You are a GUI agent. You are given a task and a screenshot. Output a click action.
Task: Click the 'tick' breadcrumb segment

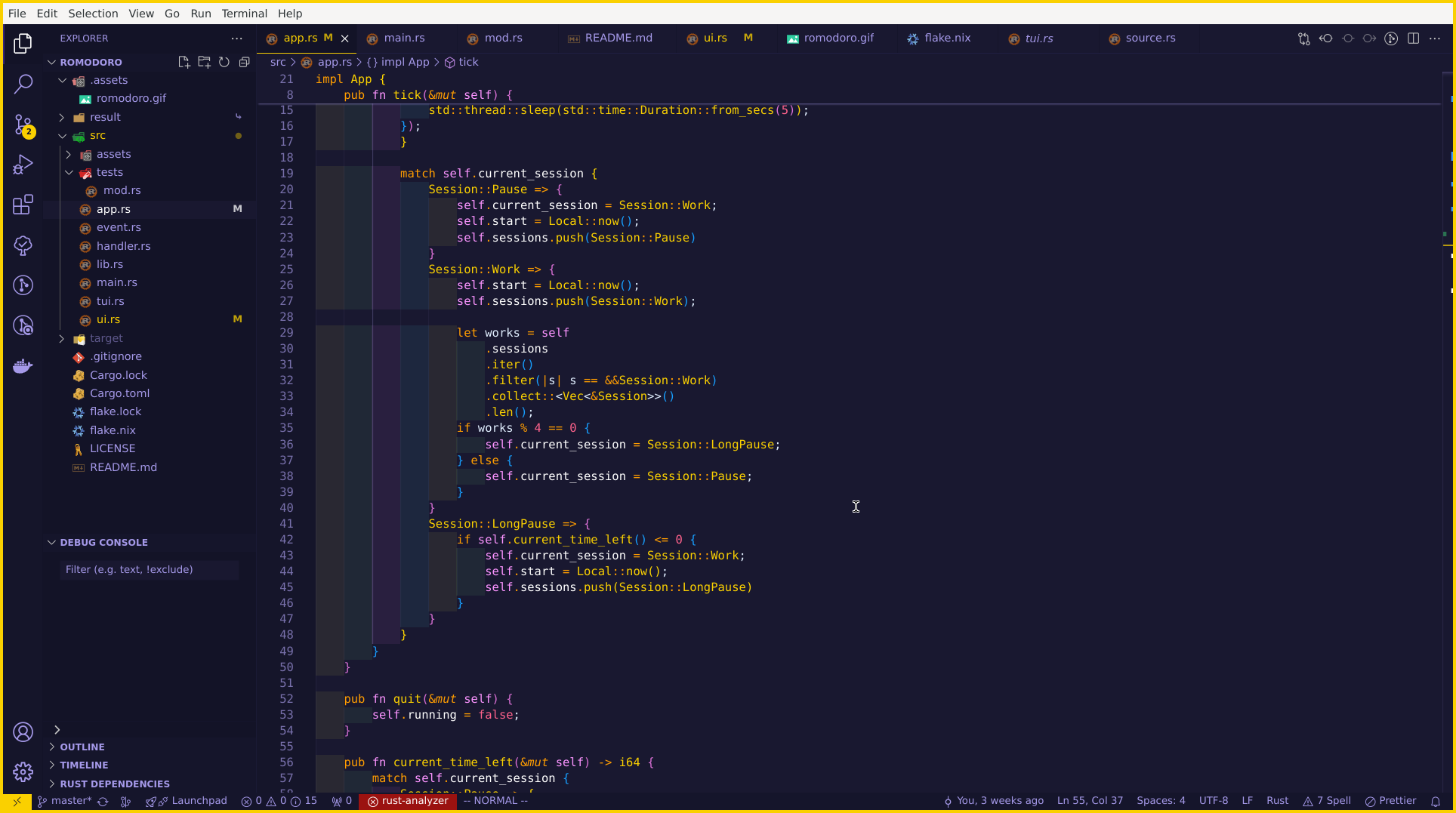click(x=468, y=62)
